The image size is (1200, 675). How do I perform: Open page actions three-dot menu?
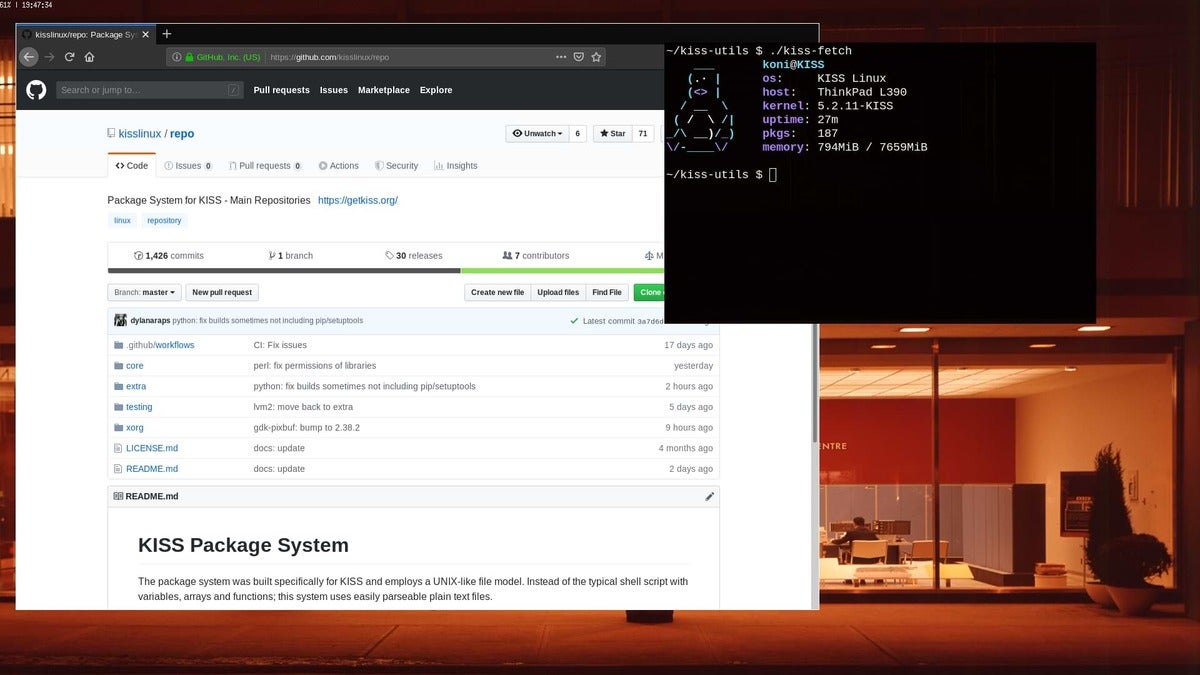click(561, 57)
